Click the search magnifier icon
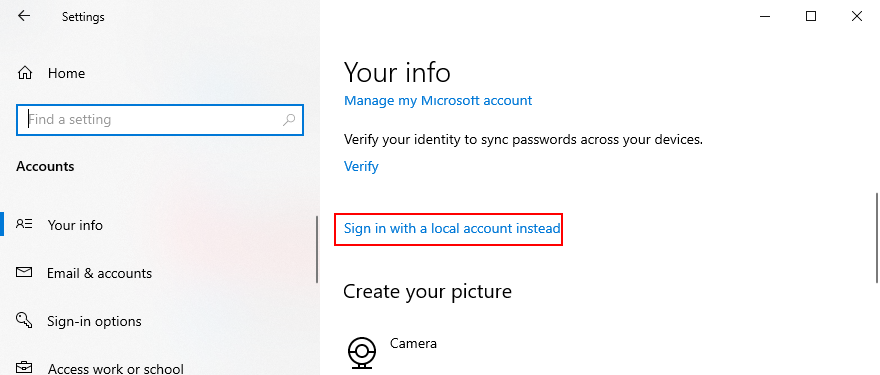The width and height of the screenshot is (880, 375). pos(289,120)
